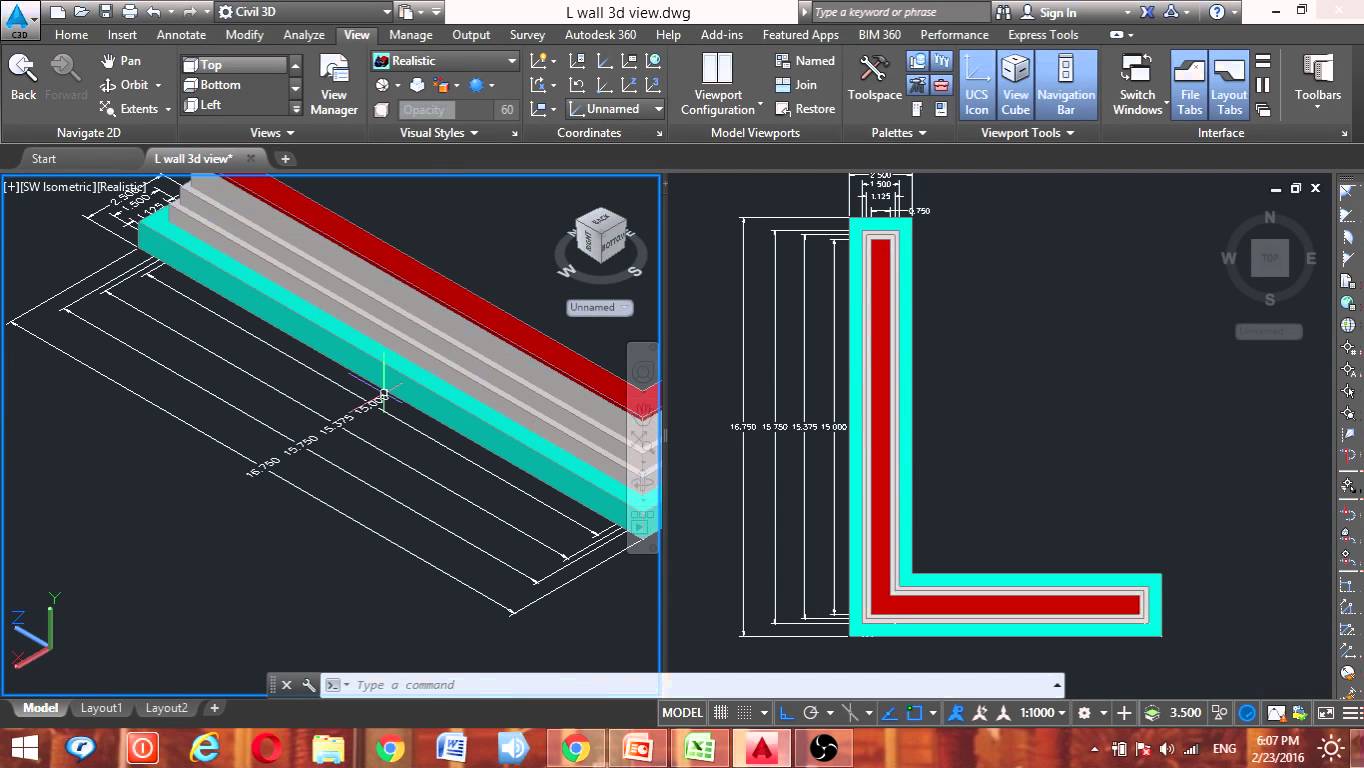Viewport: 1364px width, 768px height.
Task: Toggle File Tabs display
Action: point(1188,84)
